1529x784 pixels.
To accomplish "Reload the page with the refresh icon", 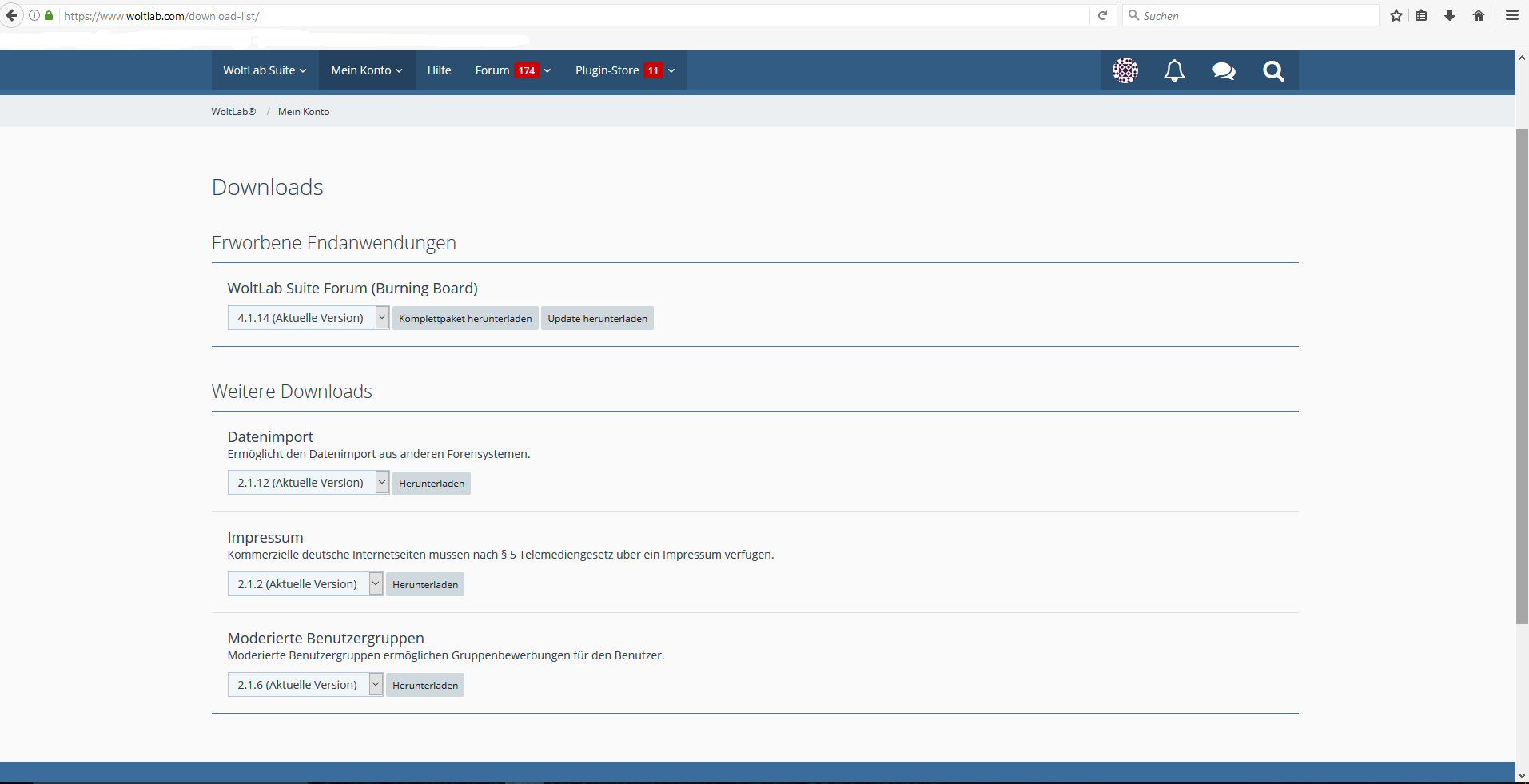I will coord(1102,15).
